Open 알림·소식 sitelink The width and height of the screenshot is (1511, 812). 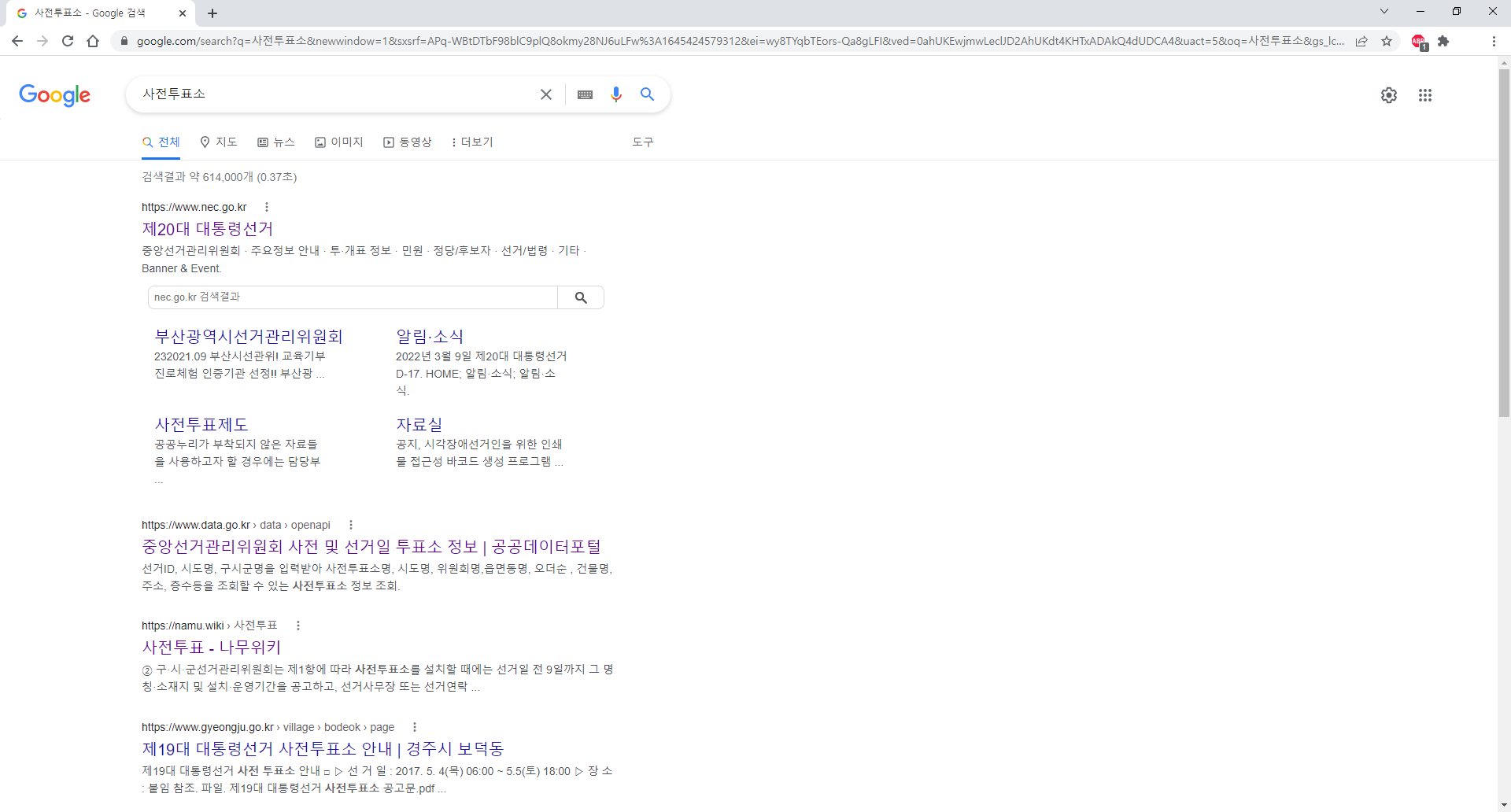click(x=430, y=337)
